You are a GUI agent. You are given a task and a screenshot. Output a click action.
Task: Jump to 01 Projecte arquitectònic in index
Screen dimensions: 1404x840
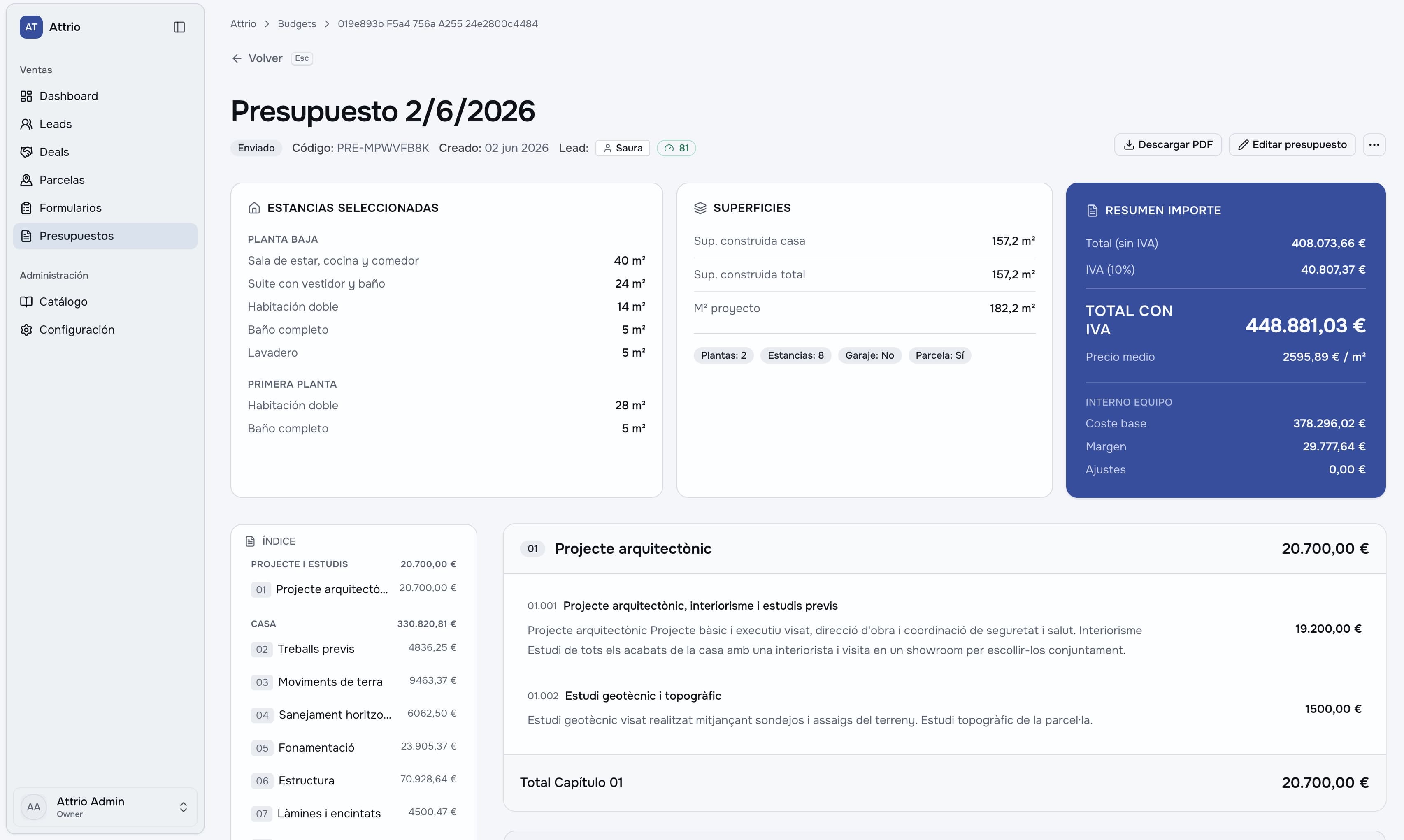coord(353,589)
